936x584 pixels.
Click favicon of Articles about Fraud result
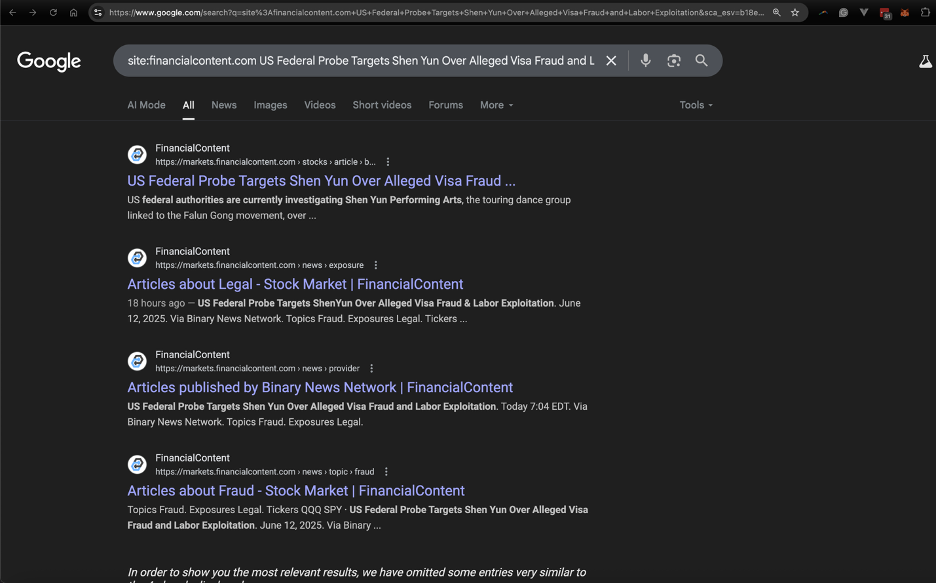pyautogui.click(x=137, y=465)
